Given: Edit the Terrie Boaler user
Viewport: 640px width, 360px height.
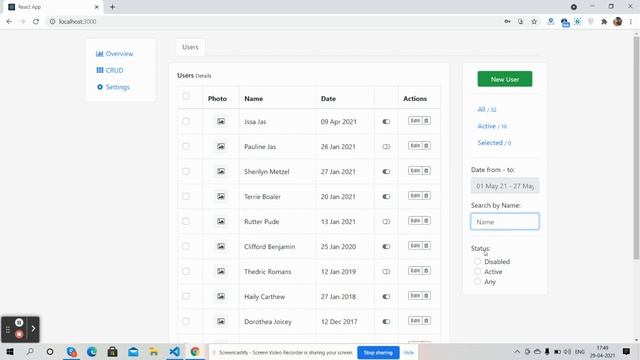Looking at the screenshot, I should pos(415,196).
